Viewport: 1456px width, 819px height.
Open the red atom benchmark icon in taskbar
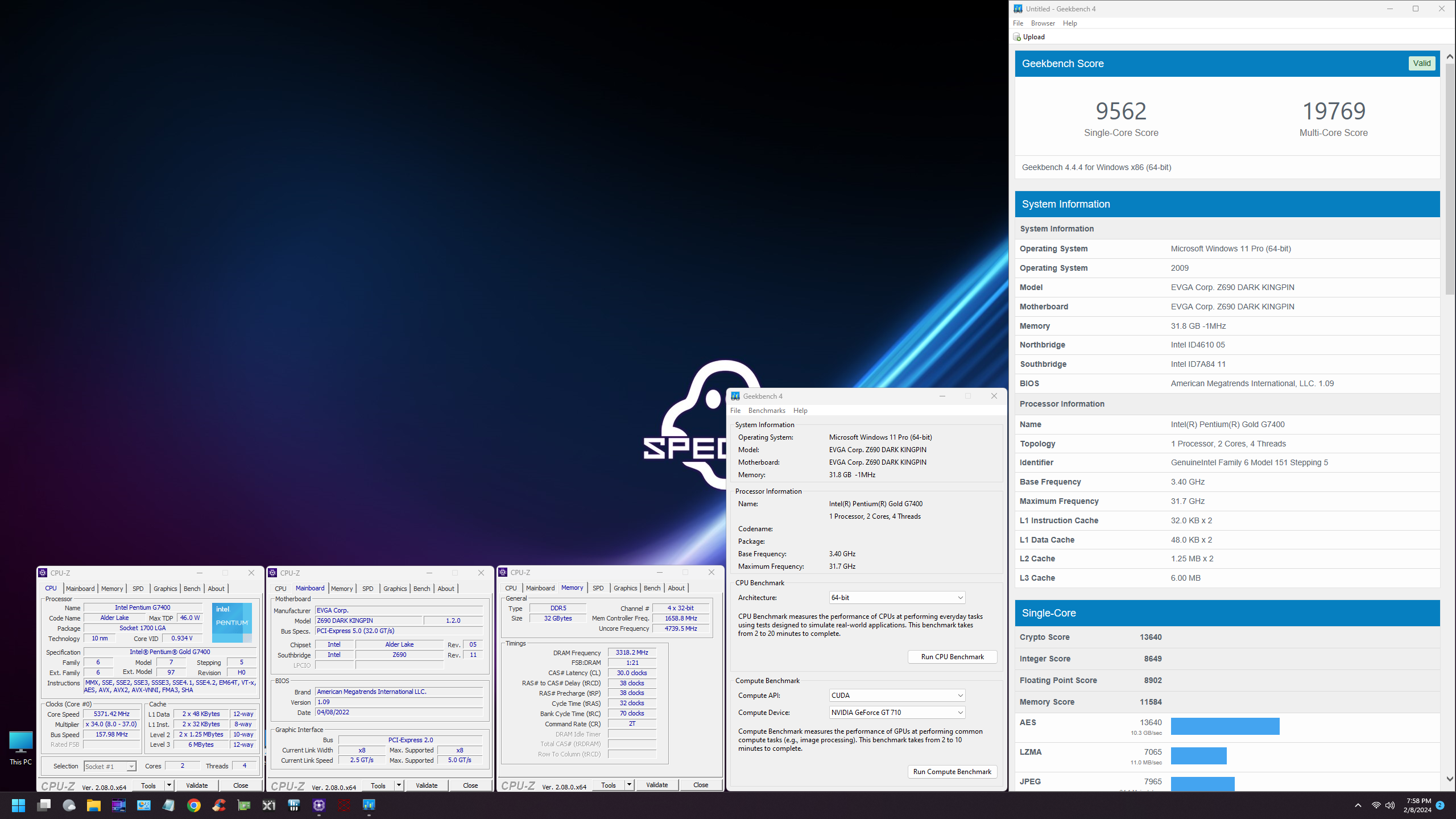click(344, 805)
